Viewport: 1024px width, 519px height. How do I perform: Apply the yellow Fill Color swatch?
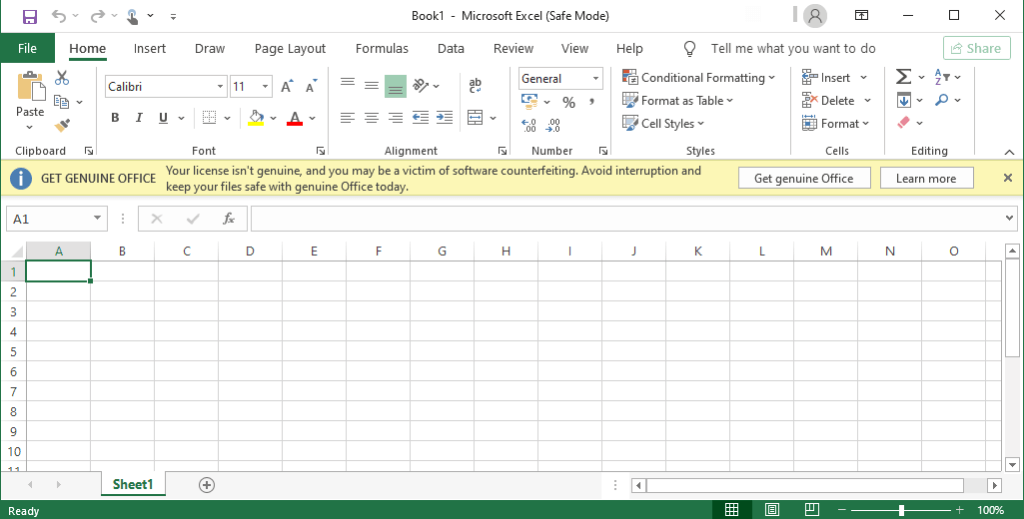tap(256, 118)
